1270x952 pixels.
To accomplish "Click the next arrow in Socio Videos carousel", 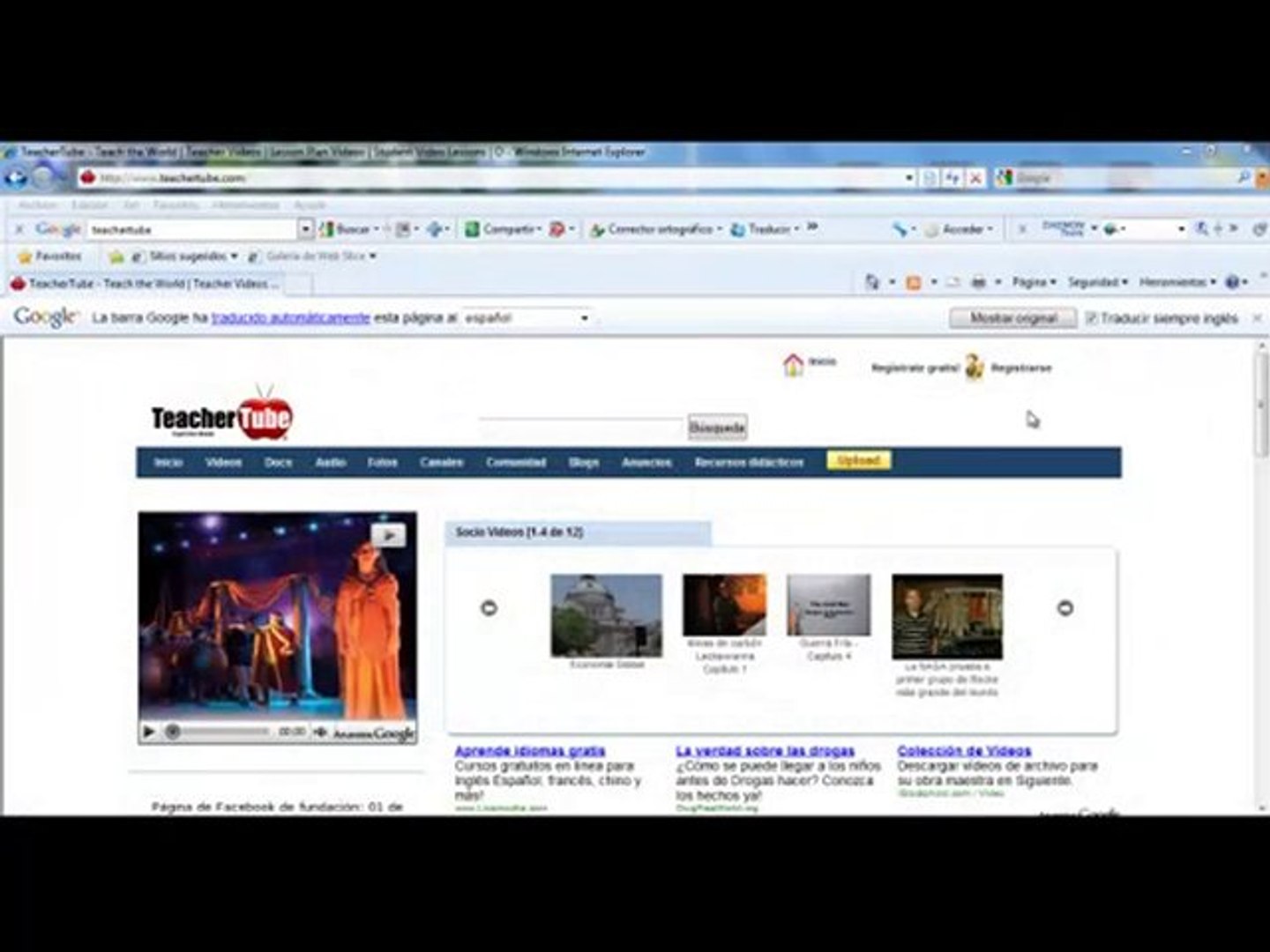I will 1065,607.
